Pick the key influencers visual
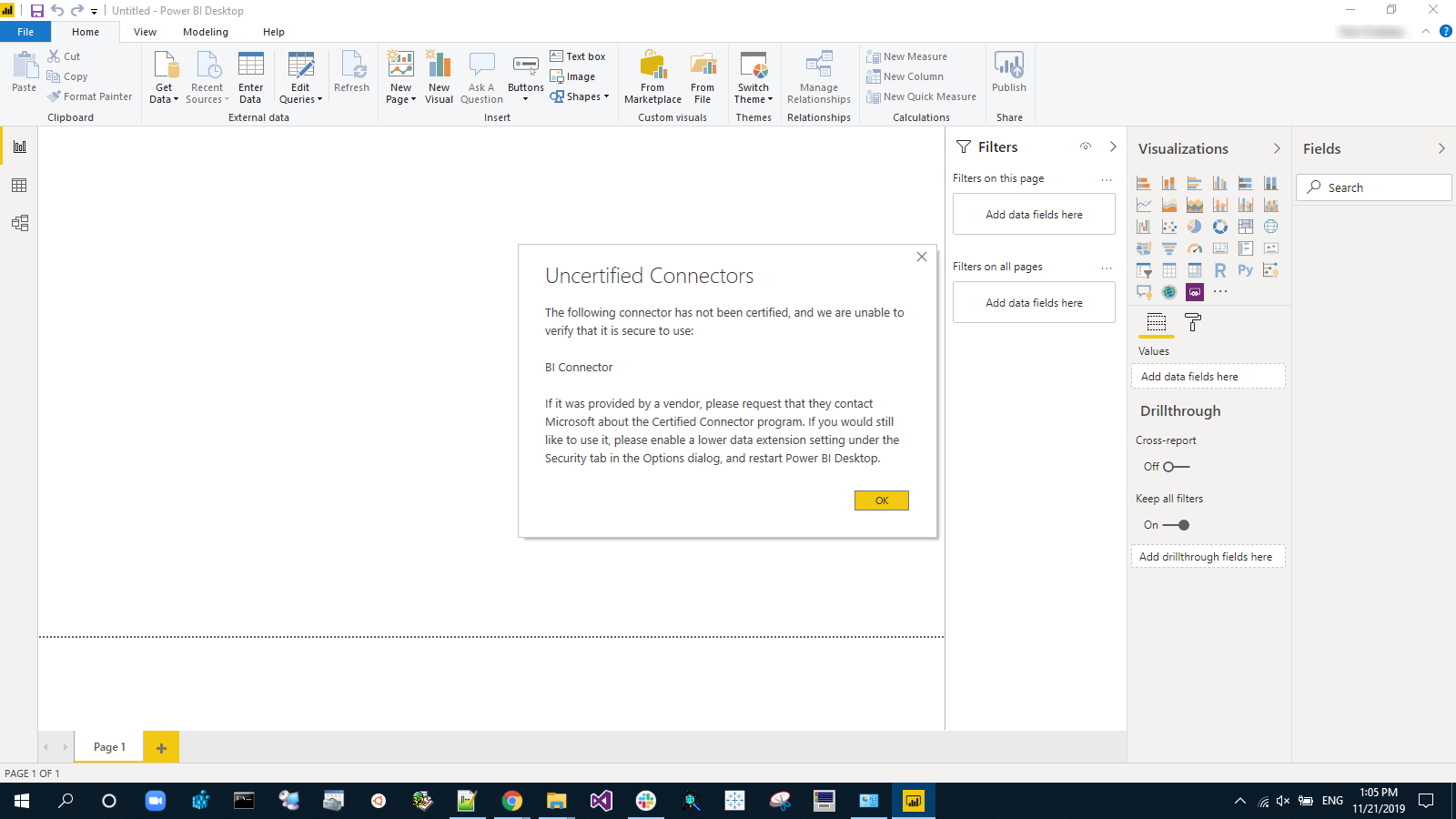 (x=1271, y=270)
